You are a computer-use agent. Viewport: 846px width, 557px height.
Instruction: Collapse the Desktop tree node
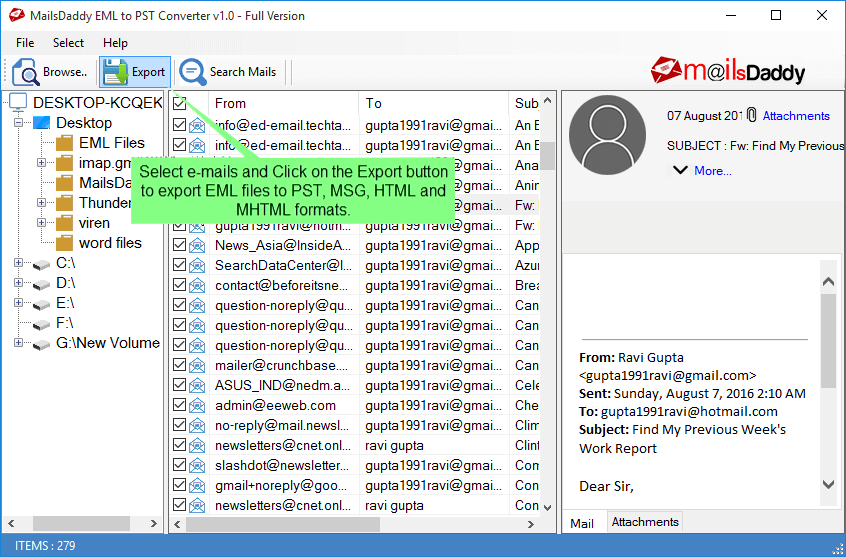(18, 123)
